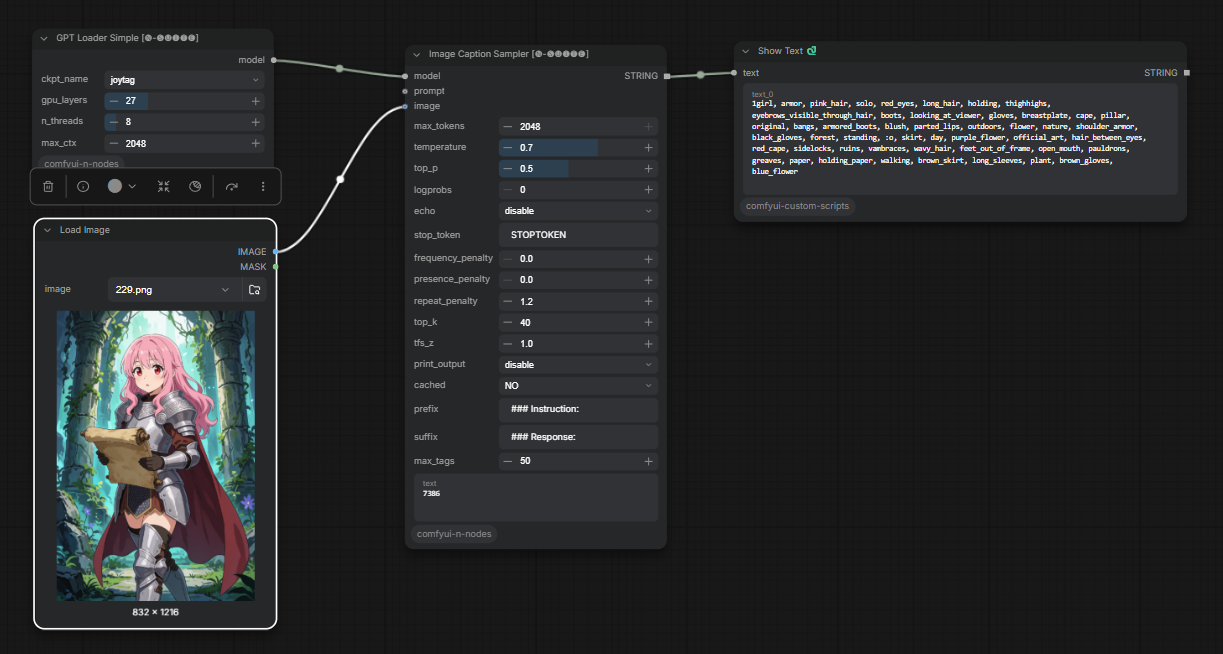Increase repeat_penalty with the plus button
The width and height of the screenshot is (1223, 654).
[x=649, y=301]
